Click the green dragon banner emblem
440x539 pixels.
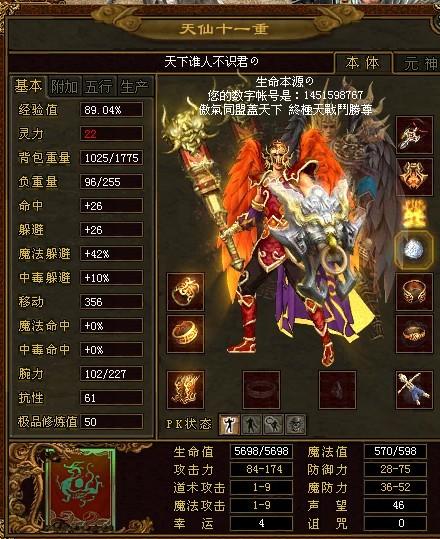(x=80, y=487)
